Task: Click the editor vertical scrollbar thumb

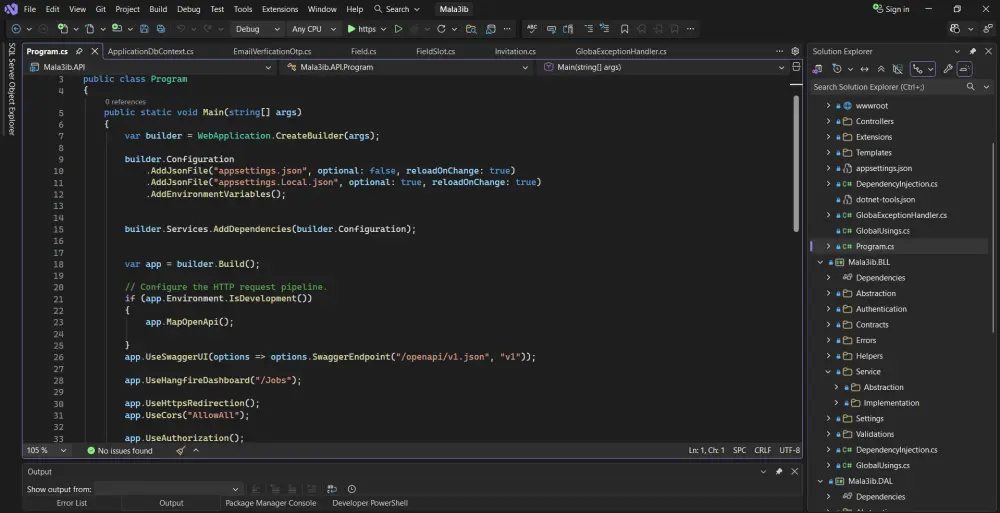Action: click(x=796, y=164)
